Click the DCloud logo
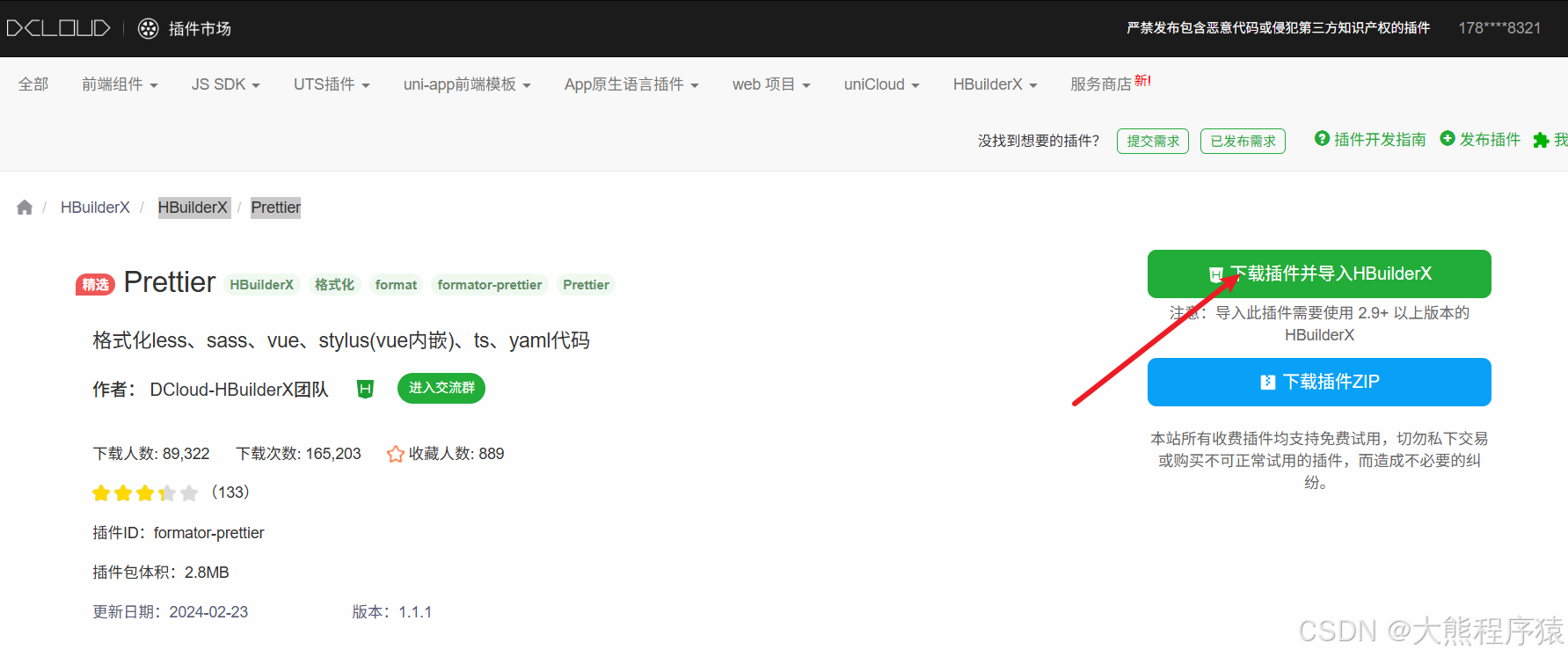Viewport: 1568px width, 657px height. pyautogui.click(x=58, y=28)
